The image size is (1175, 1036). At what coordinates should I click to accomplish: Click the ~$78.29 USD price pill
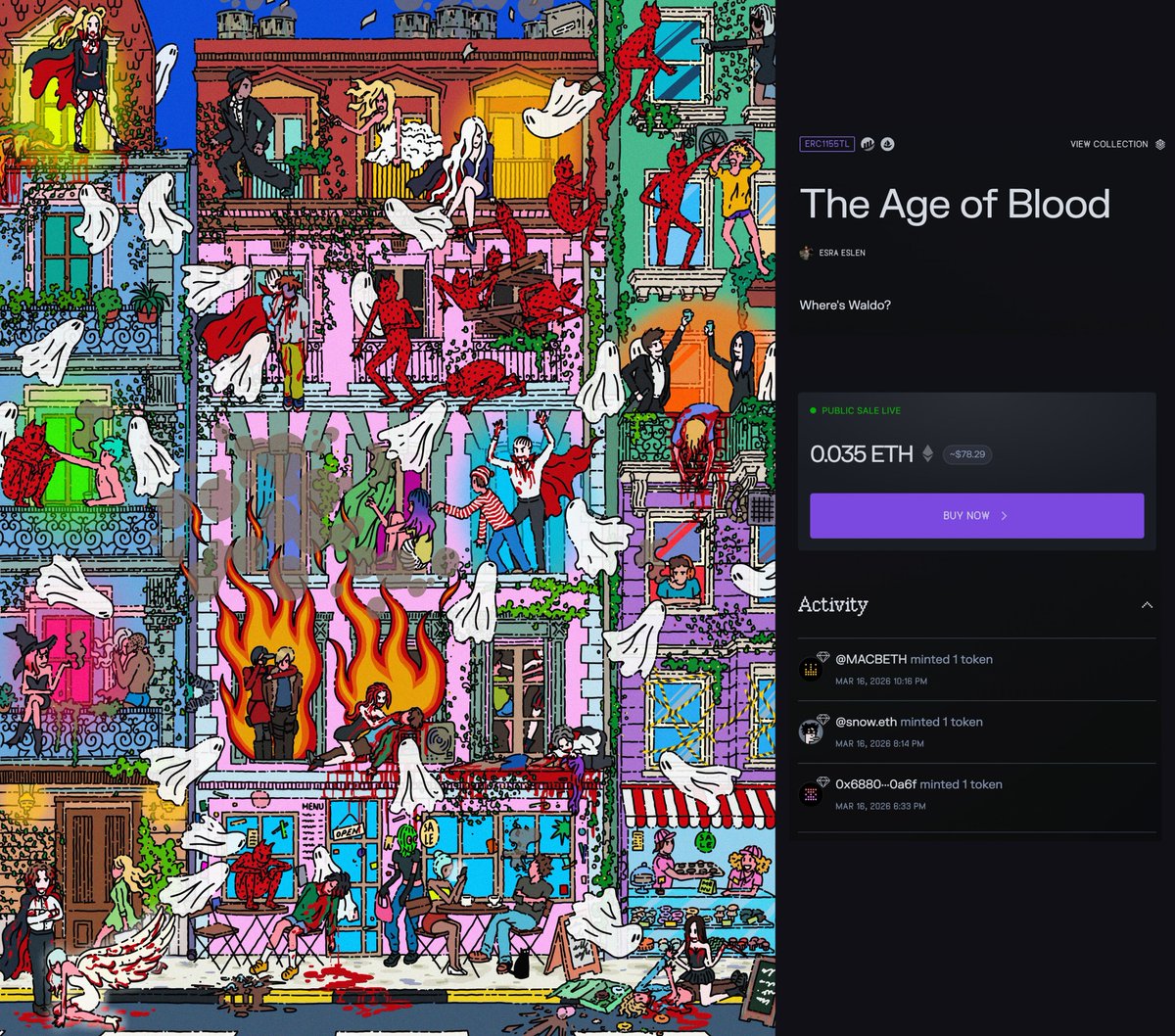click(967, 455)
